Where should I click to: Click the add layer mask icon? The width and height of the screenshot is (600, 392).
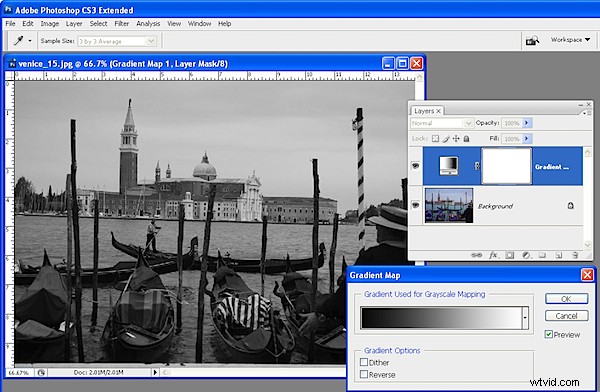point(509,255)
